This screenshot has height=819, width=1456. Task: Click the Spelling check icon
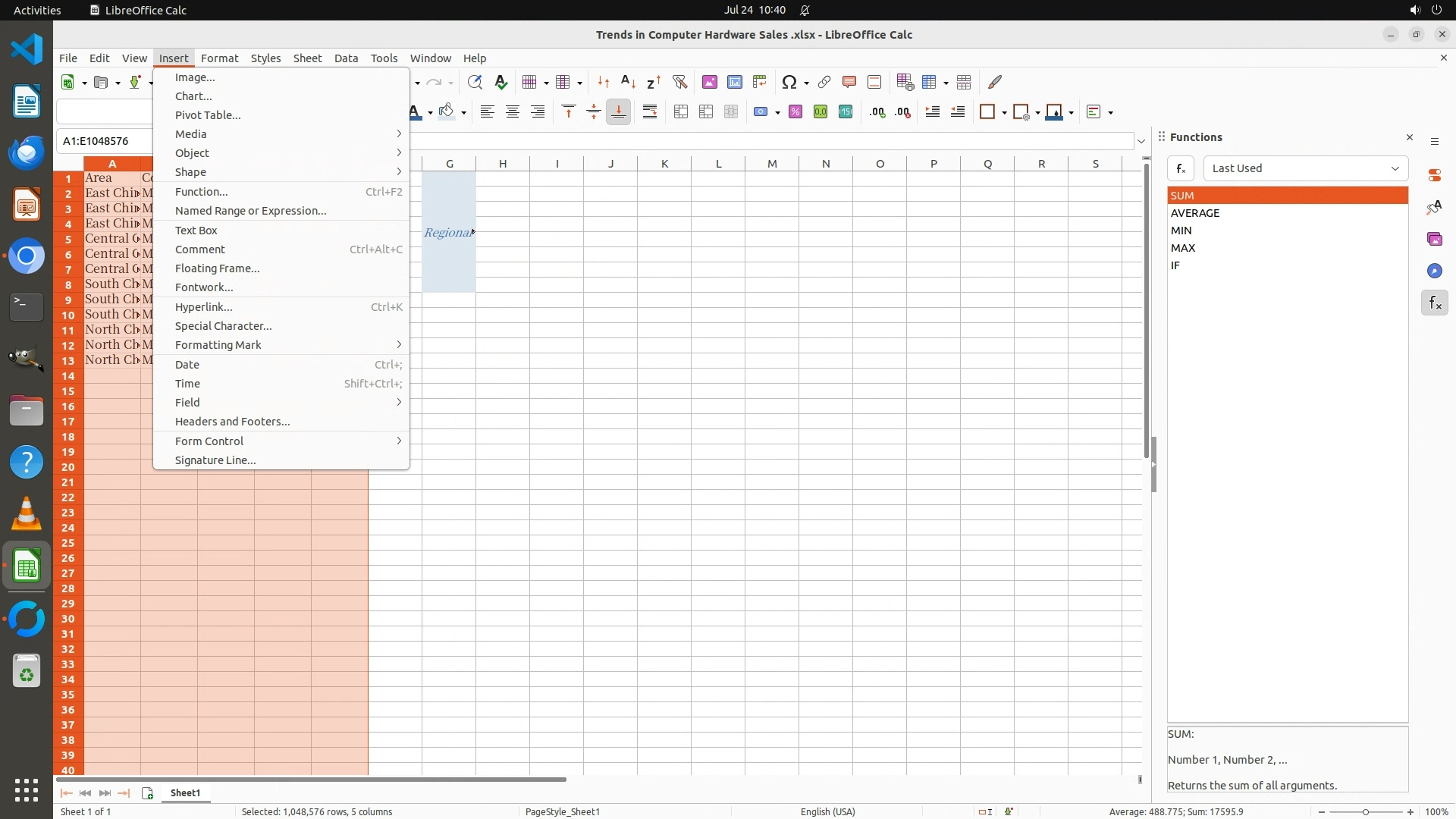pos(500,82)
